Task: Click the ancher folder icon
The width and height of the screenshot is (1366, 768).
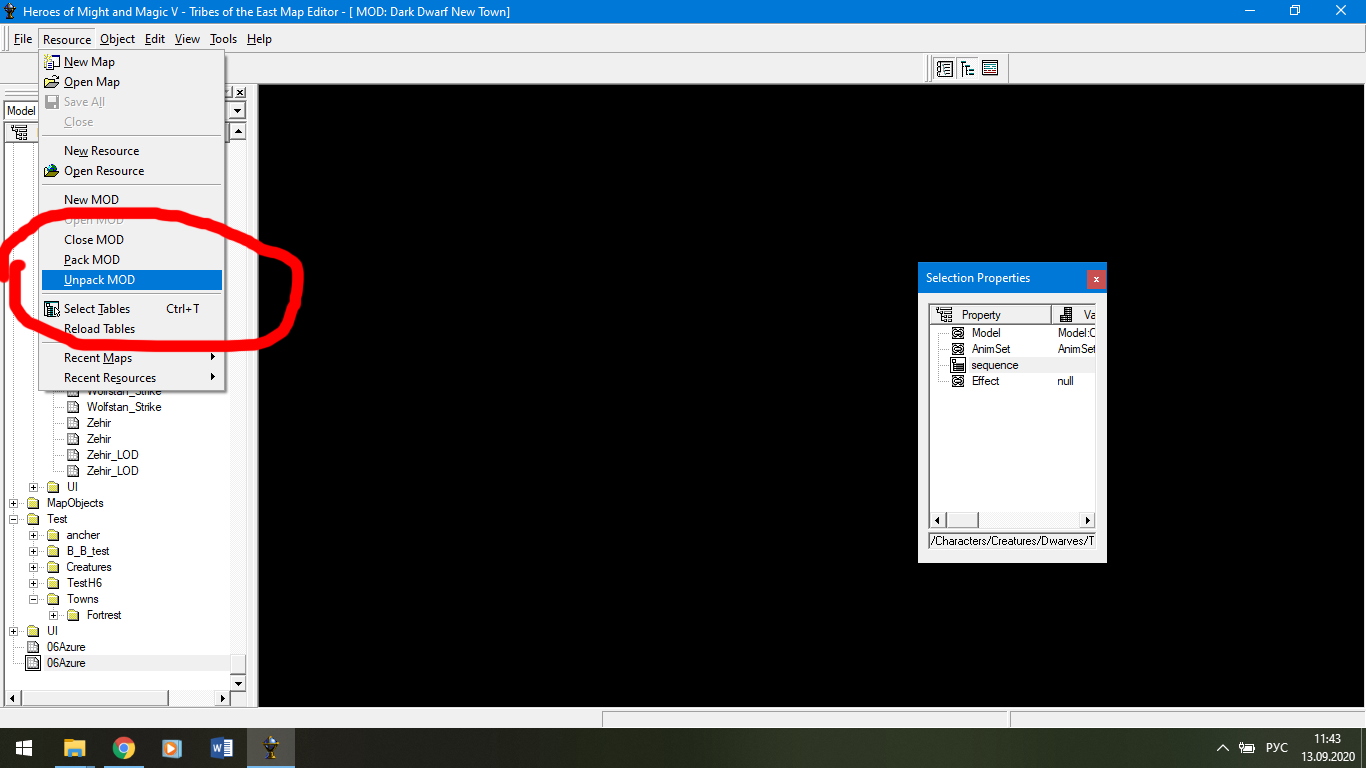Action: point(54,535)
